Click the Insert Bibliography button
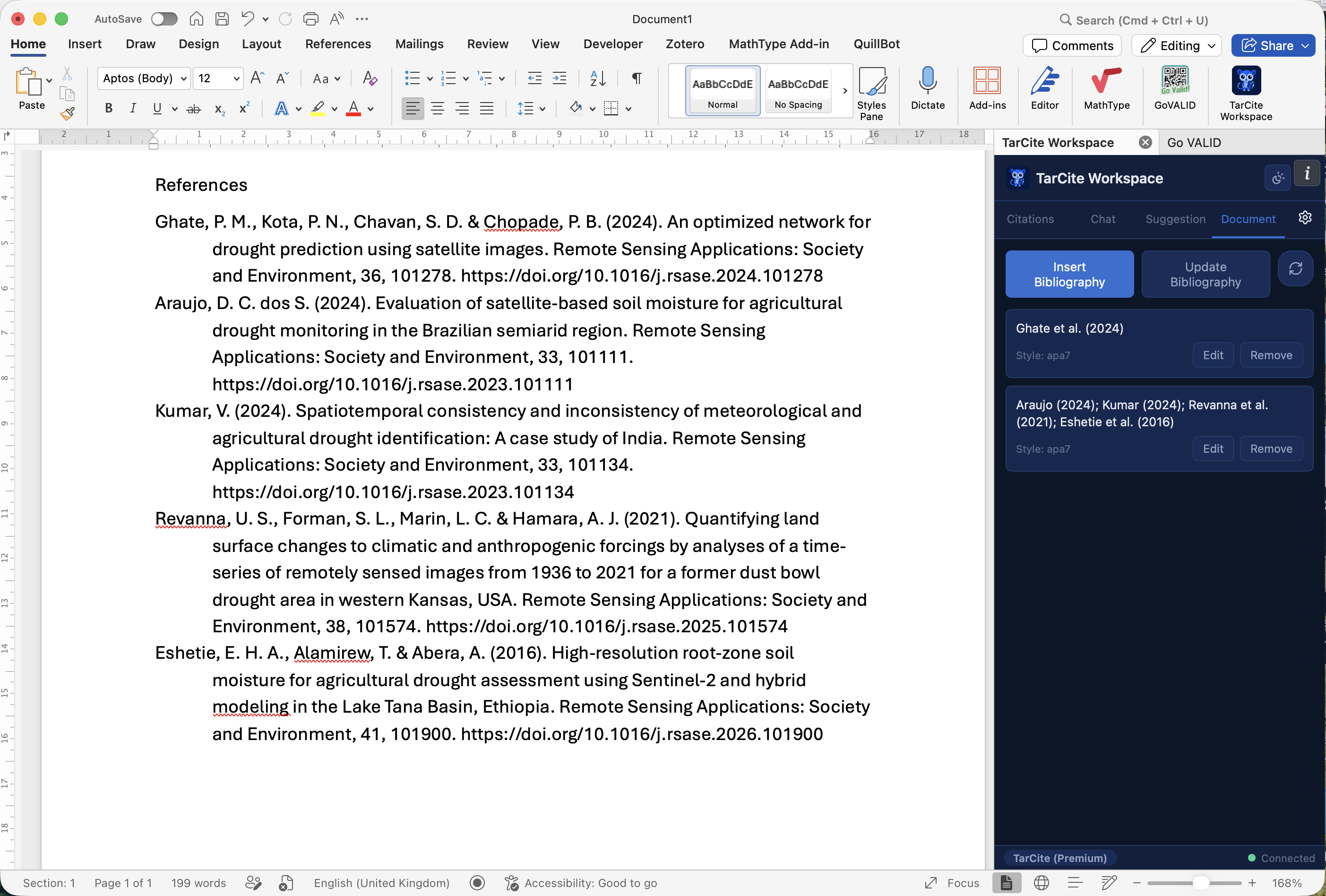Screen dimensions: 1326x896 tap(1069, 274)
